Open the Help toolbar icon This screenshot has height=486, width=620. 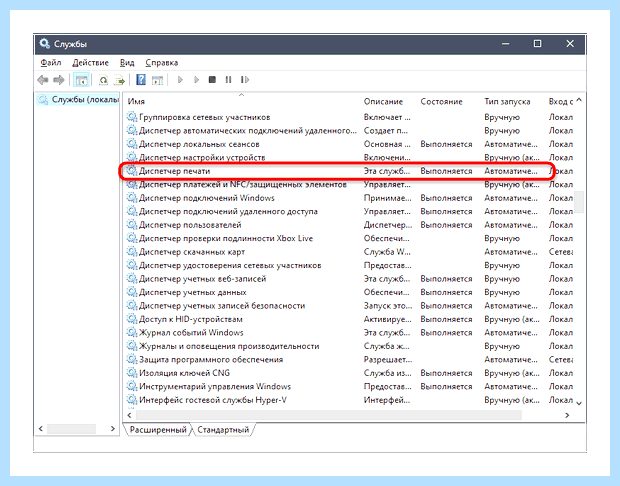141,80
